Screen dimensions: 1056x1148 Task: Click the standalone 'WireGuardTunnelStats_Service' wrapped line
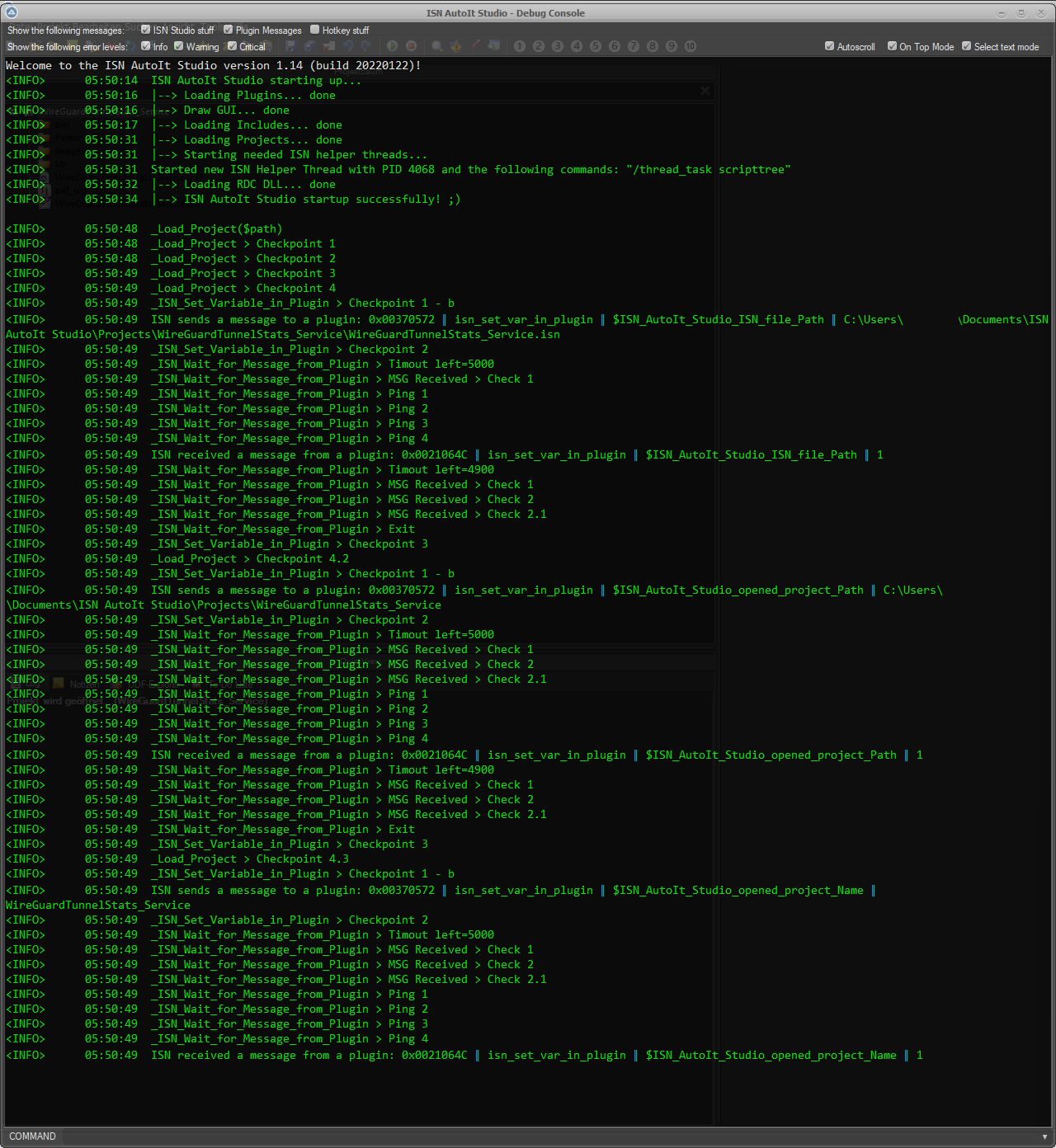click(x=98, y=905)
